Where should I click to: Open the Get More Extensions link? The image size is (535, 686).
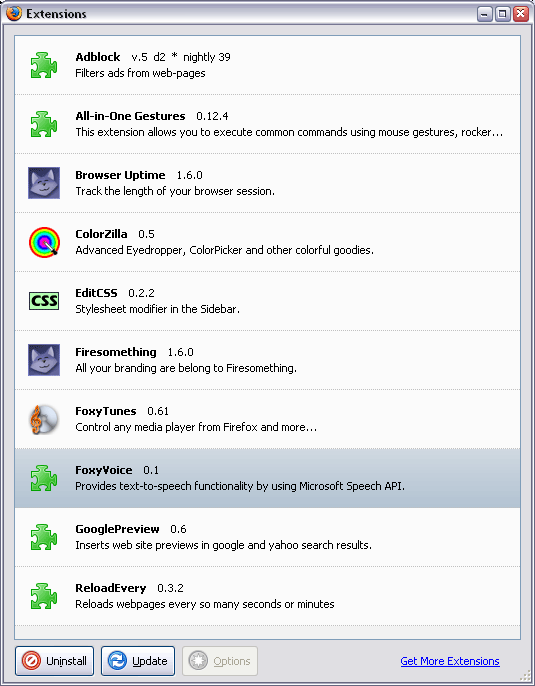[450, 661]
